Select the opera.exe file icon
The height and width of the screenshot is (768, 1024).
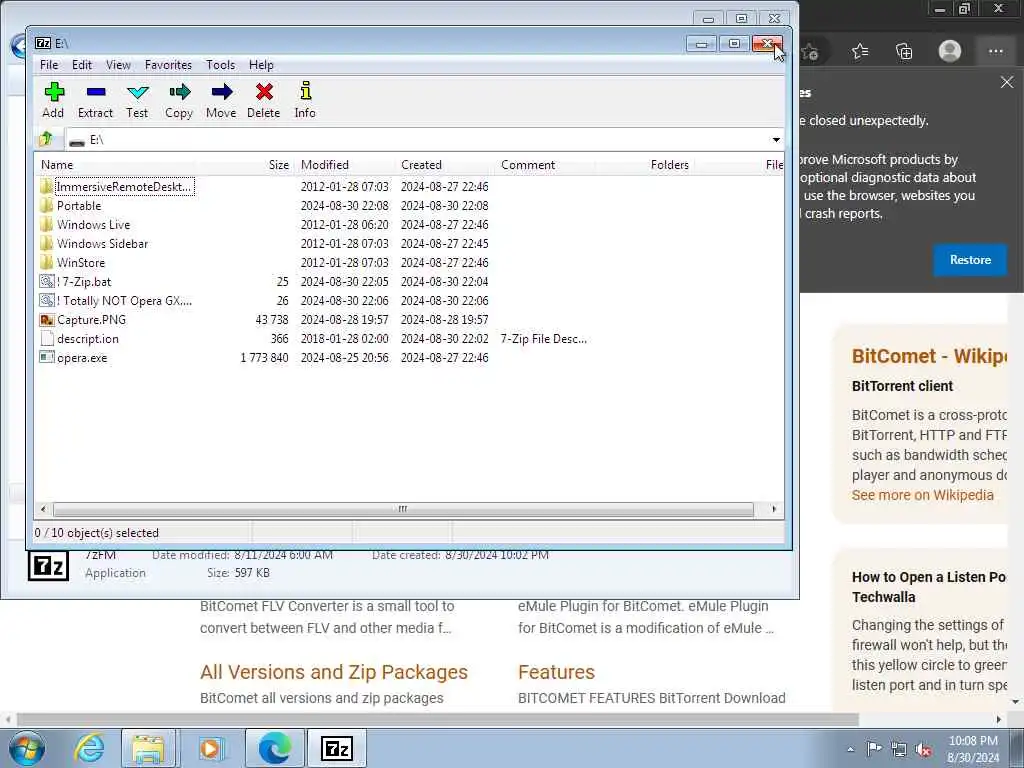pos(46,358)
